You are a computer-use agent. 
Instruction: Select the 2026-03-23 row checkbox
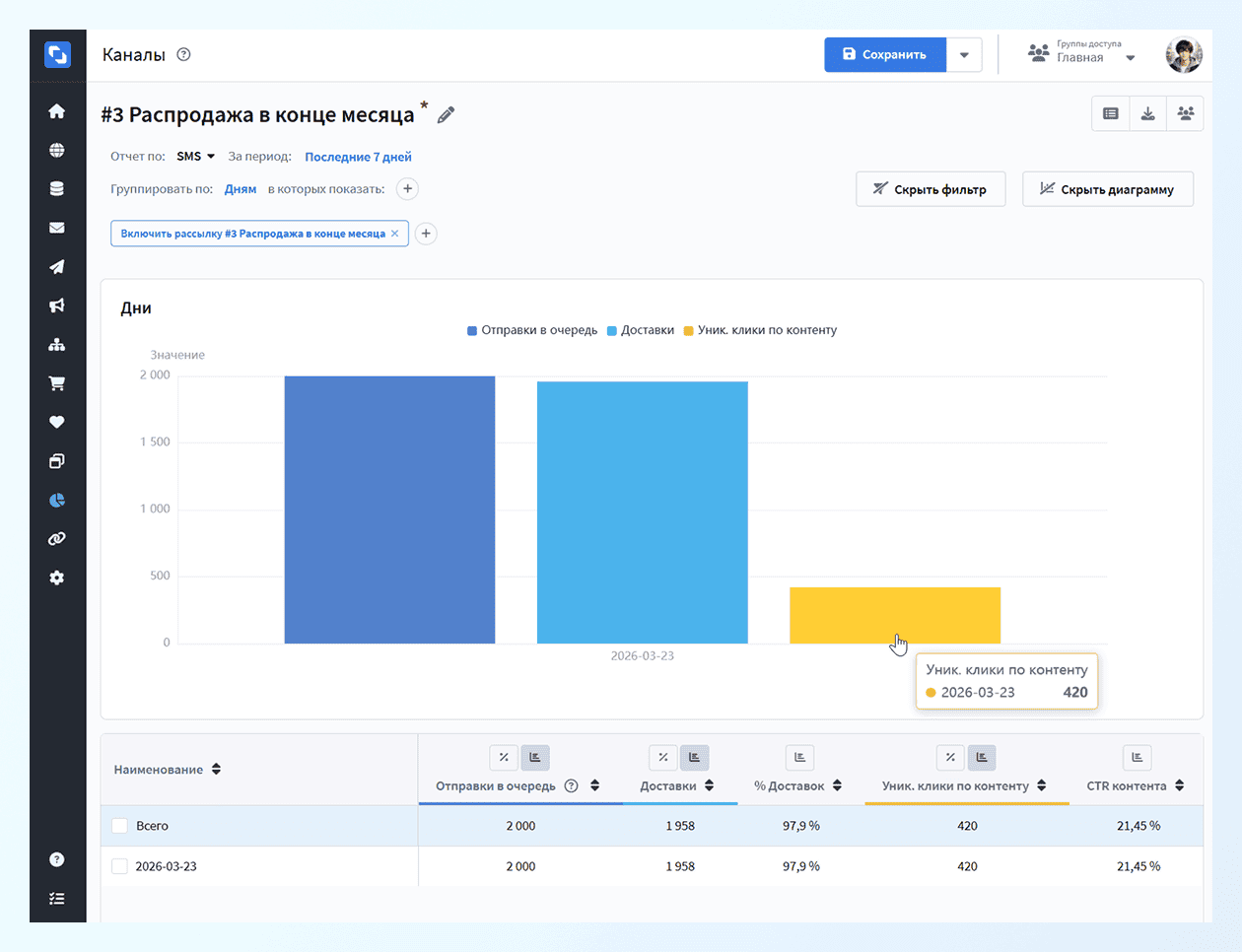click(x=119, y=866)
